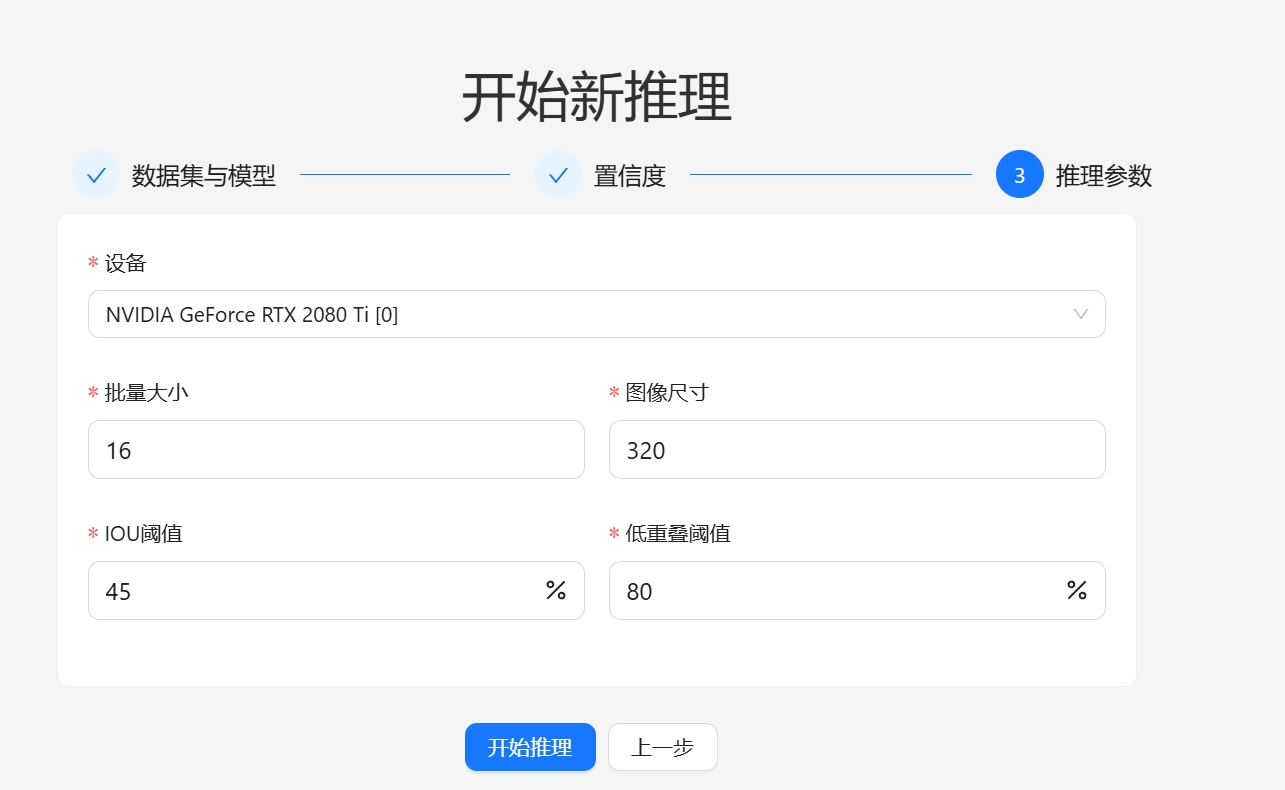Switch to the 置信度 step label
Image resolution: width=1285 pixels, height=790 pixels.
(630, 176)
